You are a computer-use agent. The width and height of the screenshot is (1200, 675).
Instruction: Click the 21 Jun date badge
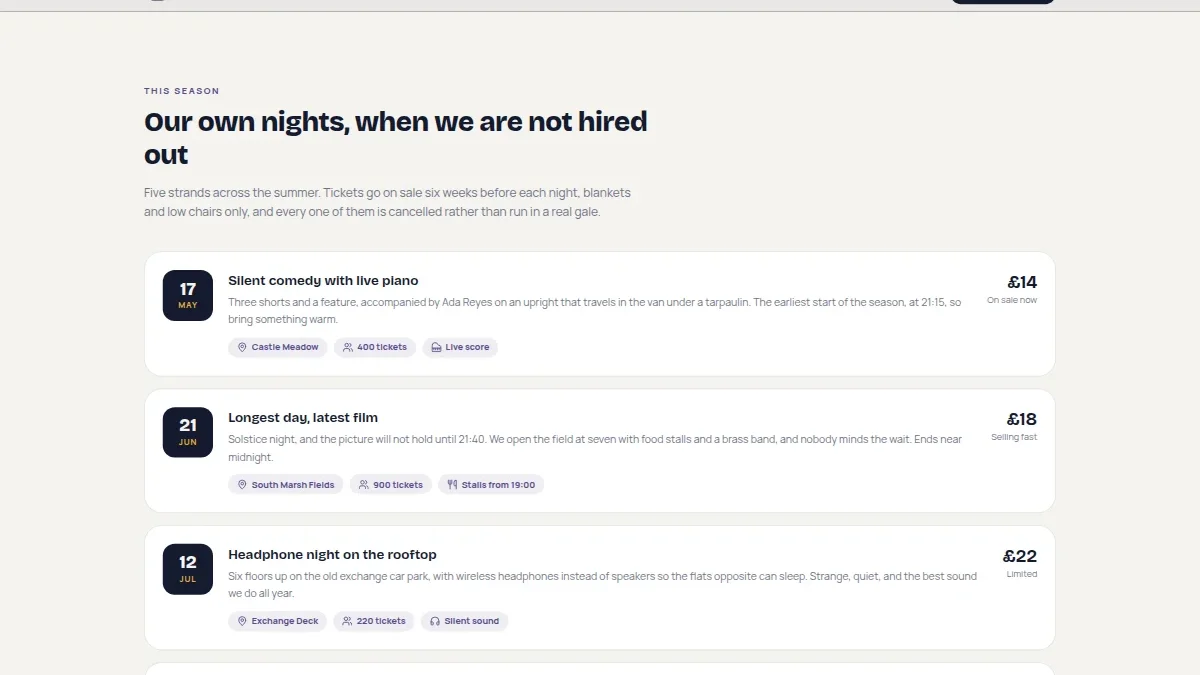tap(188, 432)
